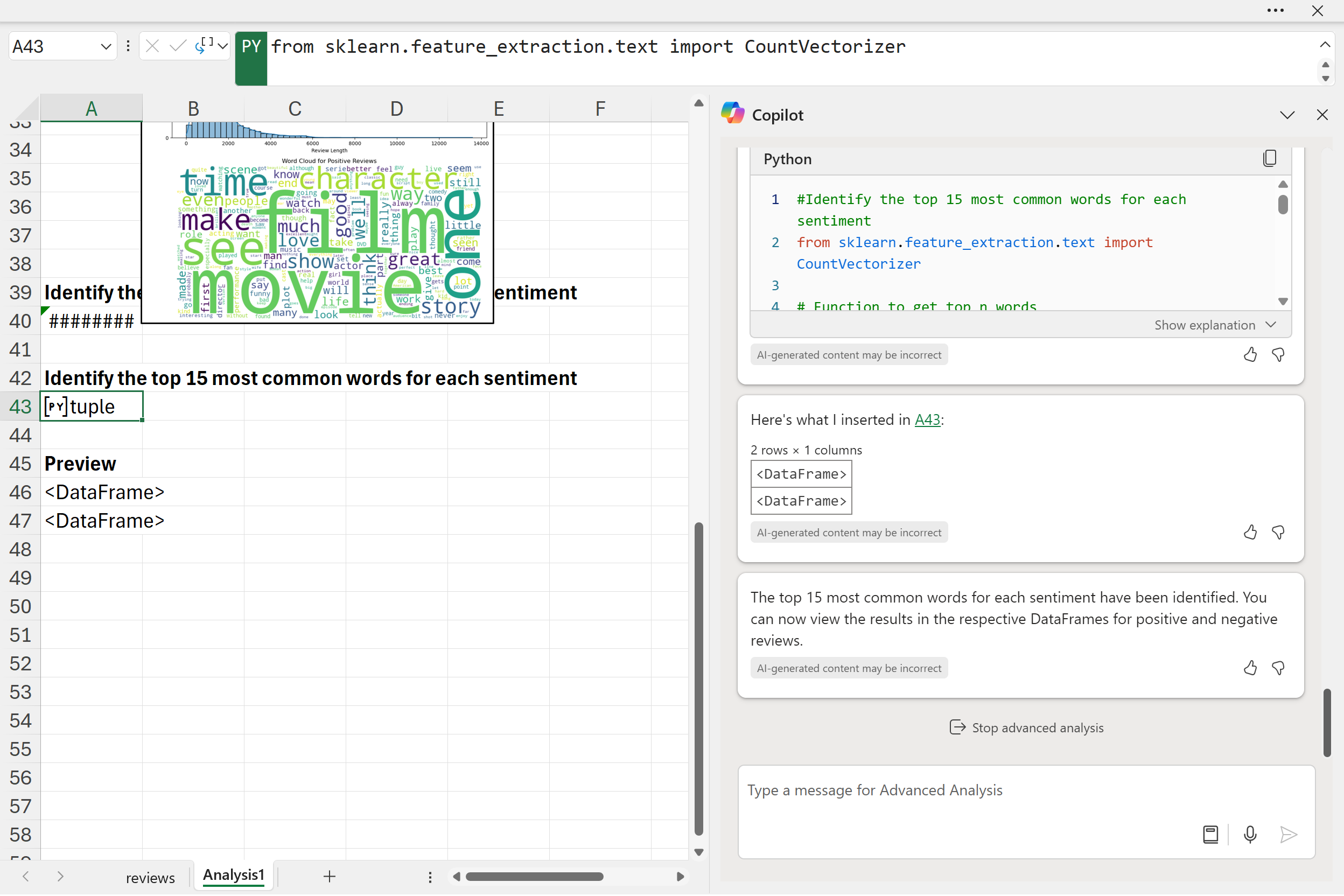Click the send message arrow
Viewport: 1344px width, 896px height.
point(1287,835)
